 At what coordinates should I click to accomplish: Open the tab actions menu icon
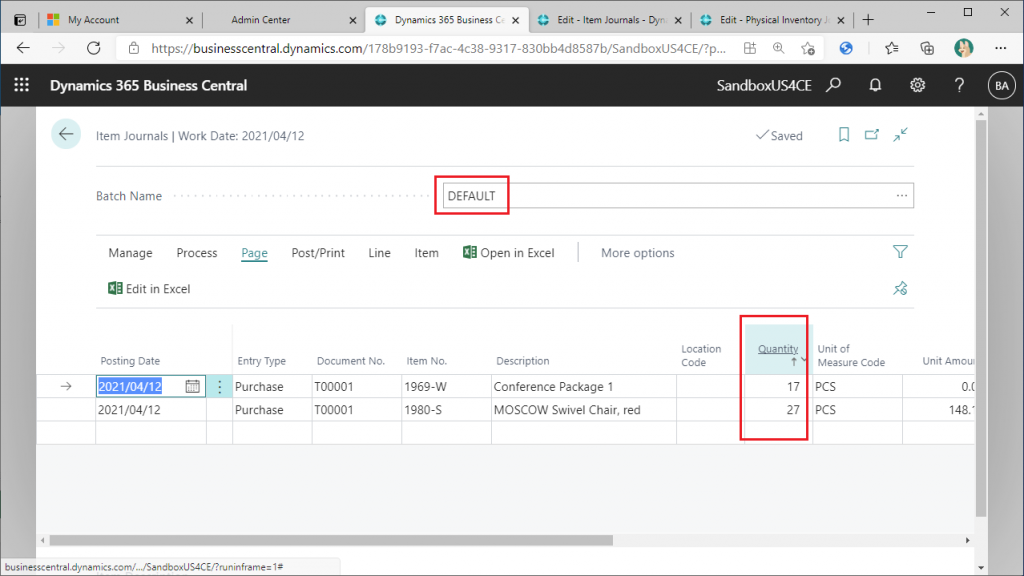(20, 20)
